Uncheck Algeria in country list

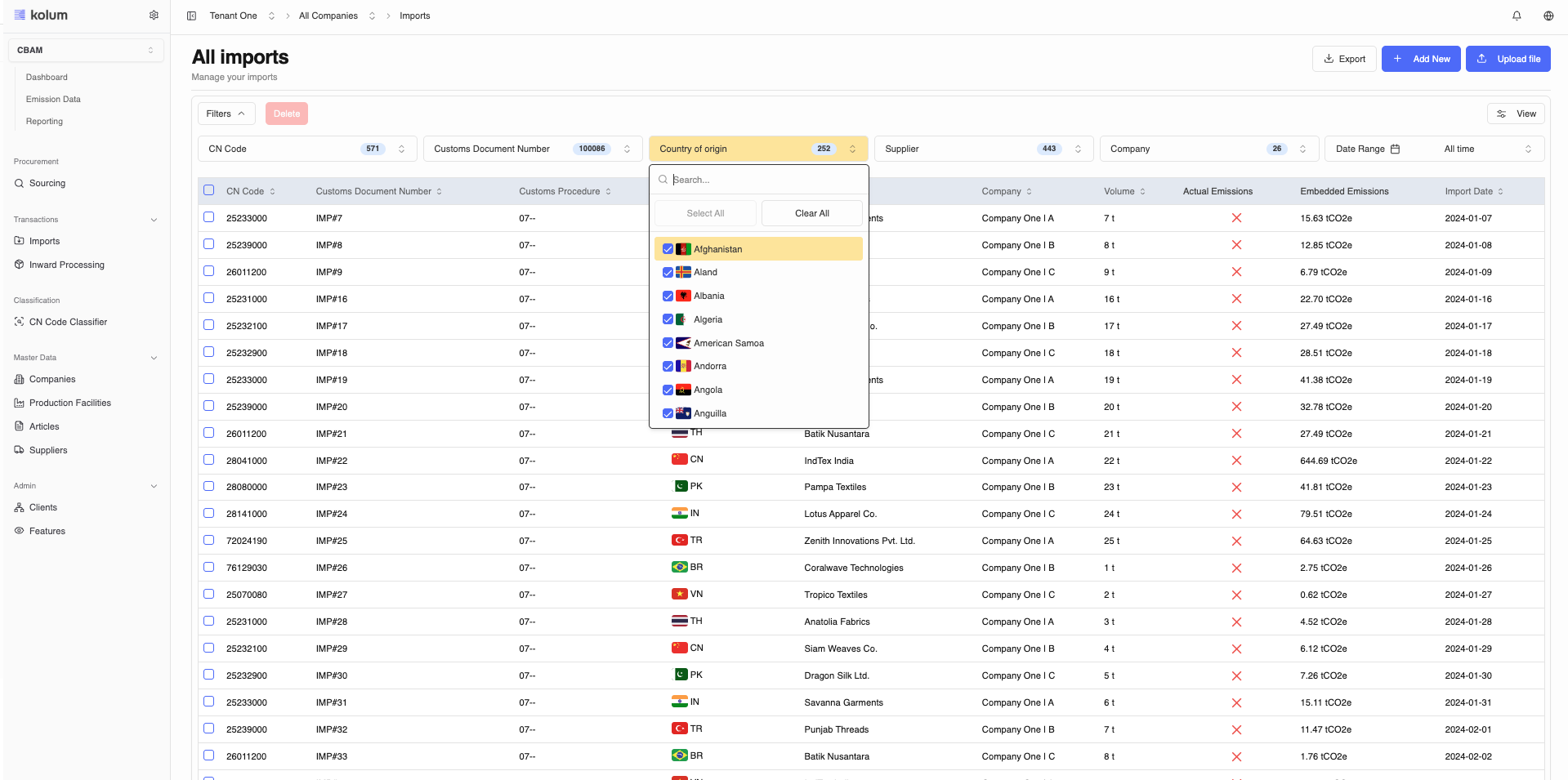pyautogui.click(x=668, y=319)
